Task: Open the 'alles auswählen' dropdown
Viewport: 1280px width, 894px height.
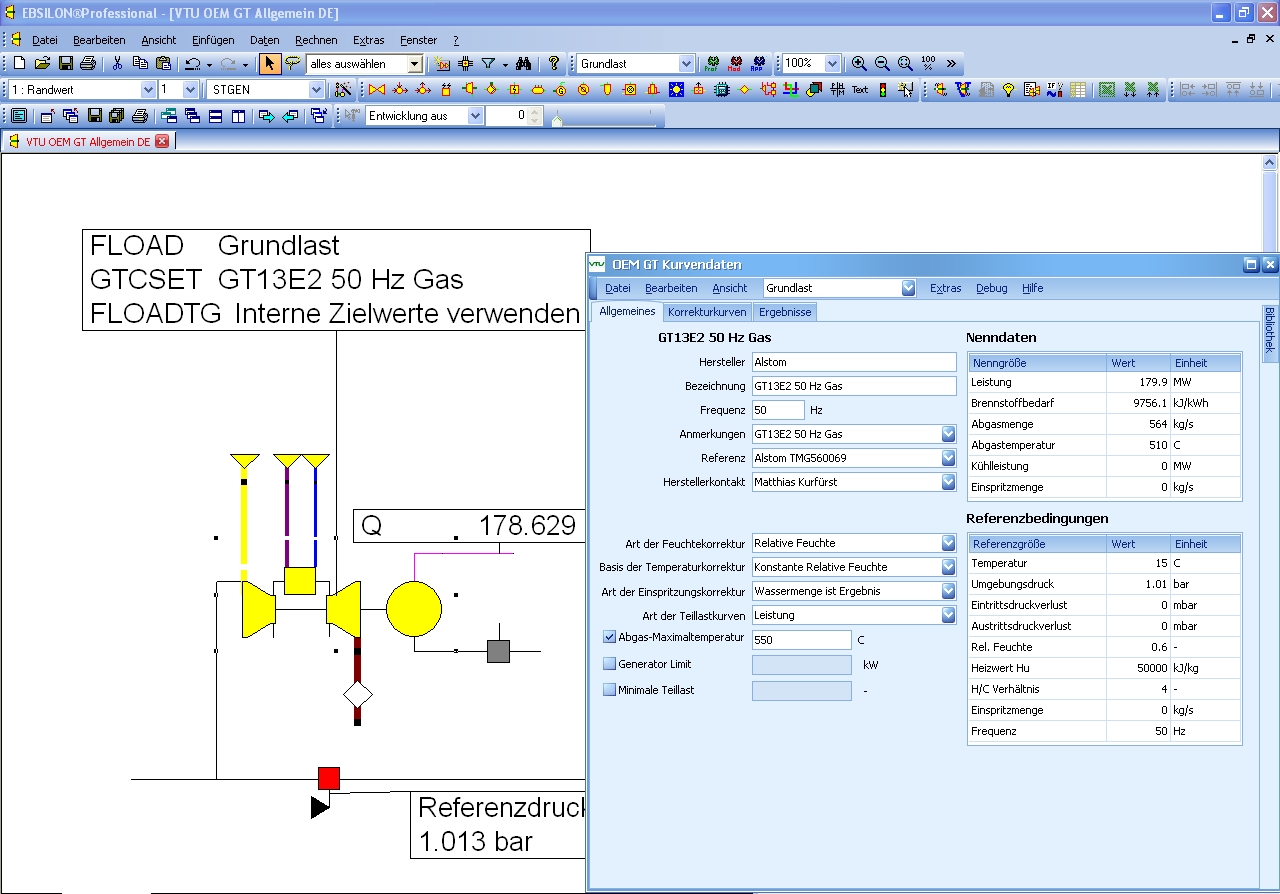Action: coord(415,64)
